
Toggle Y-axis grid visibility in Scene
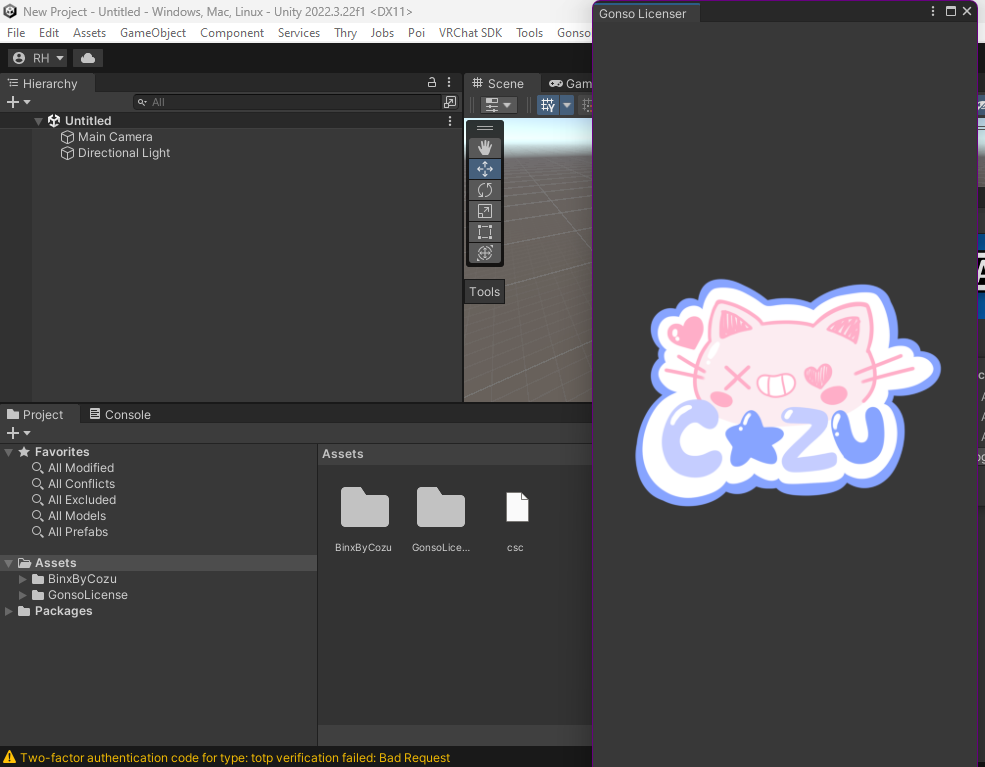[x=548, y=105]
